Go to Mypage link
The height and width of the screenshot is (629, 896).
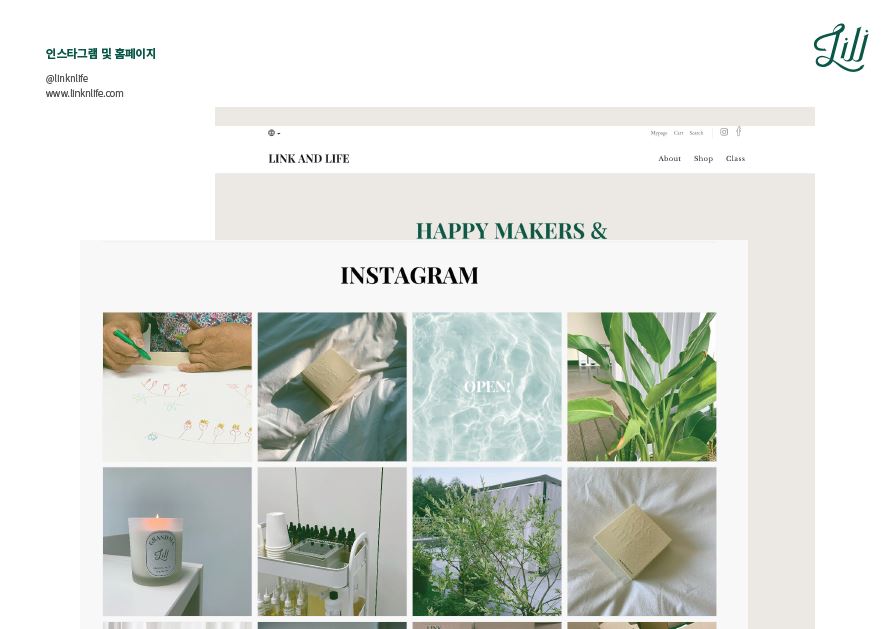[x=659, y=133]
